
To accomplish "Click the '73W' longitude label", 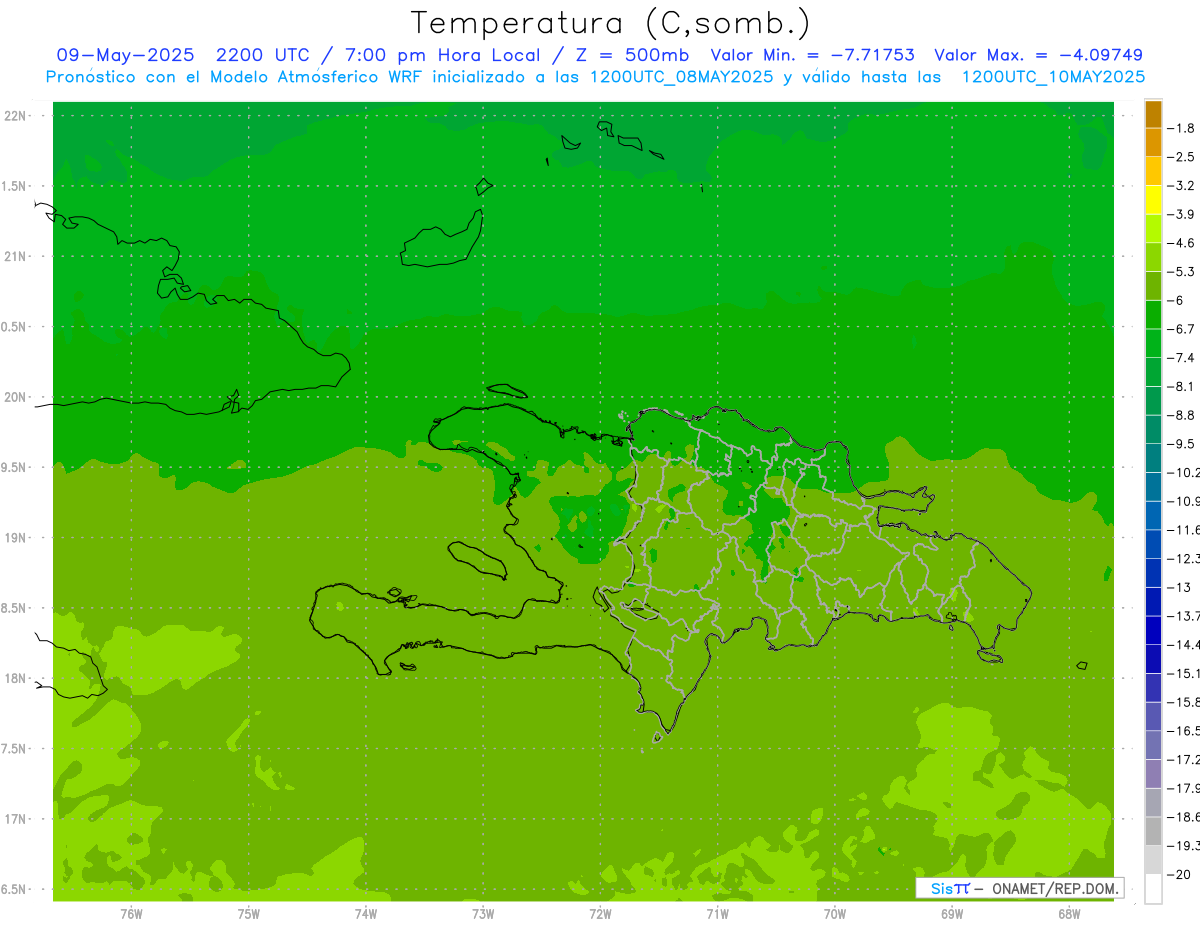I will 483,914.
